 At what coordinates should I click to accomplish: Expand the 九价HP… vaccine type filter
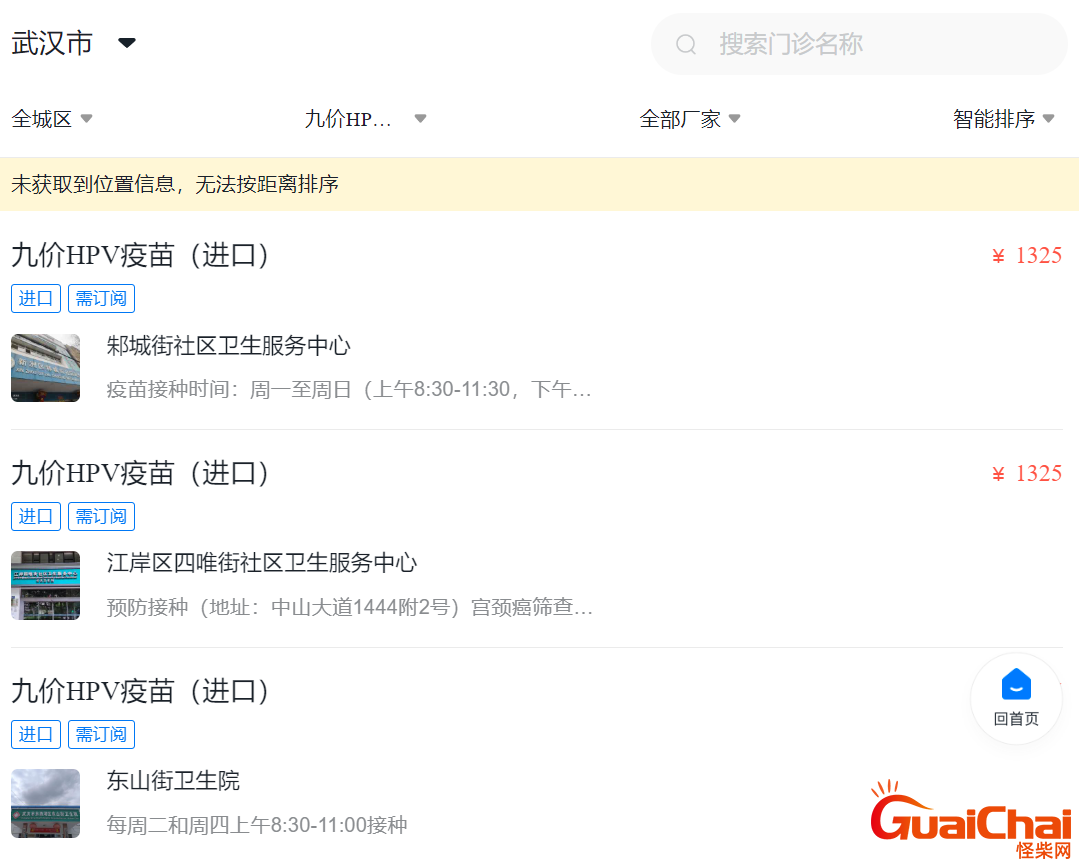(365, 119)
